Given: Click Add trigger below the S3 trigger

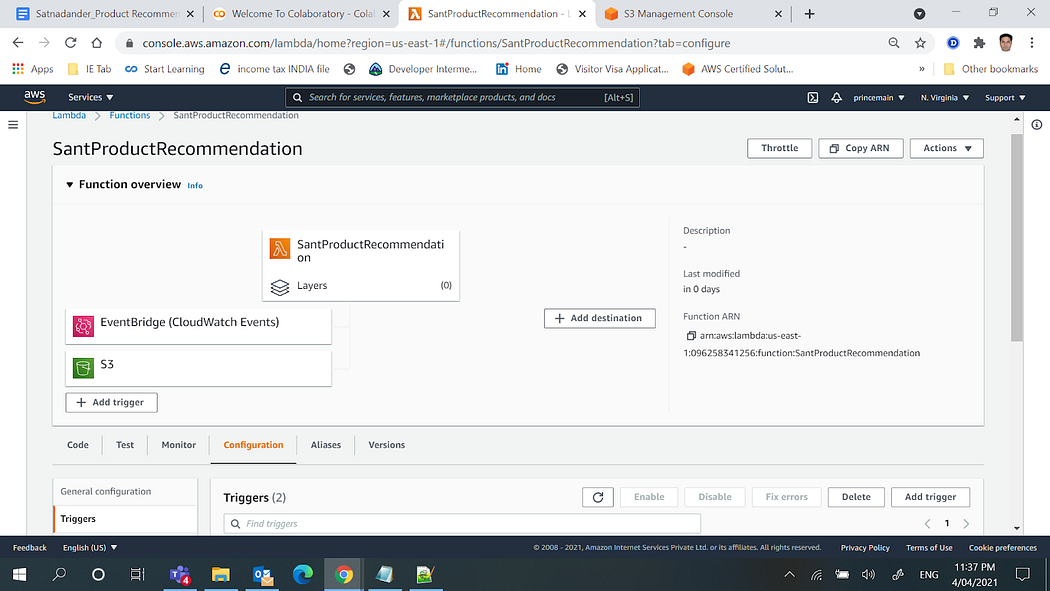Looking at the screenshot, I should pos(111,402).
